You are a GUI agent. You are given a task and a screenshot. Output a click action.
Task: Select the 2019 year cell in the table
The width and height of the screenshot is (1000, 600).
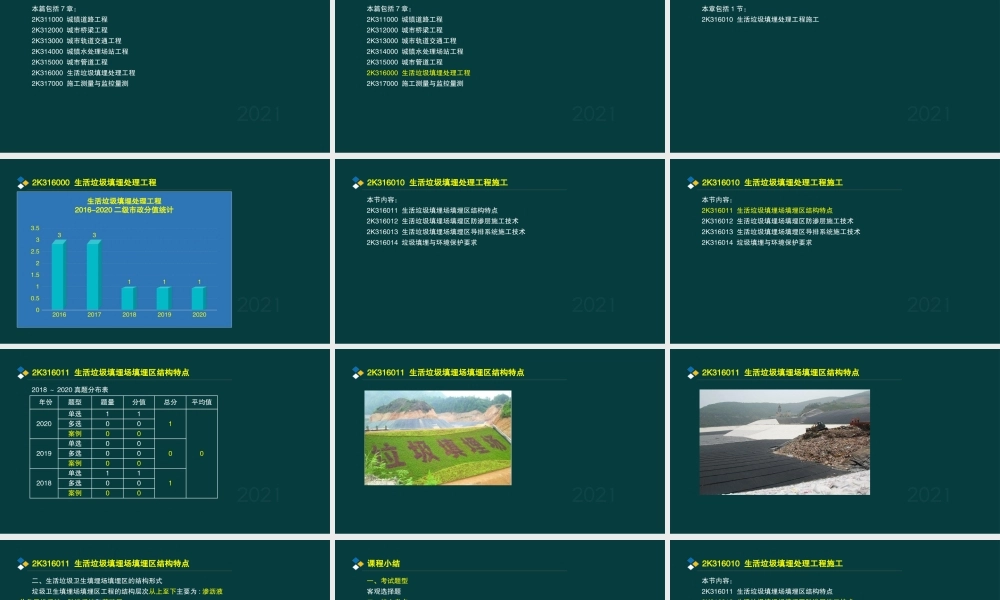click(x=45, y=453)
